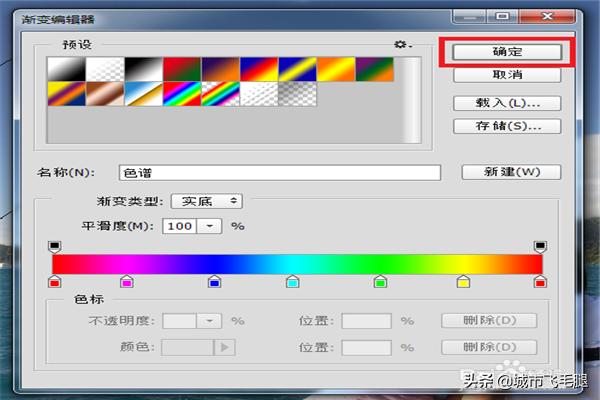Click the presets list scrollbar
This screenshot has width=600, height=400.
412,100
